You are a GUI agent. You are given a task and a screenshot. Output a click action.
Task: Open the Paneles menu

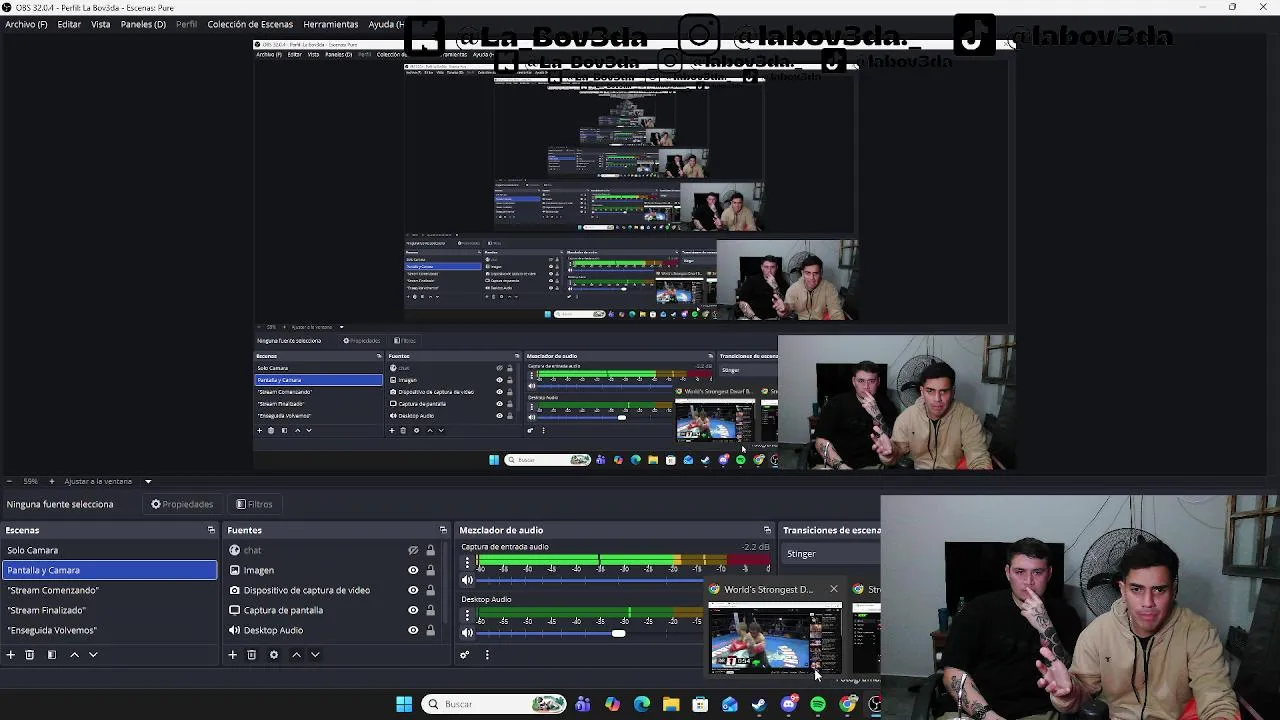tap(143, 24)
